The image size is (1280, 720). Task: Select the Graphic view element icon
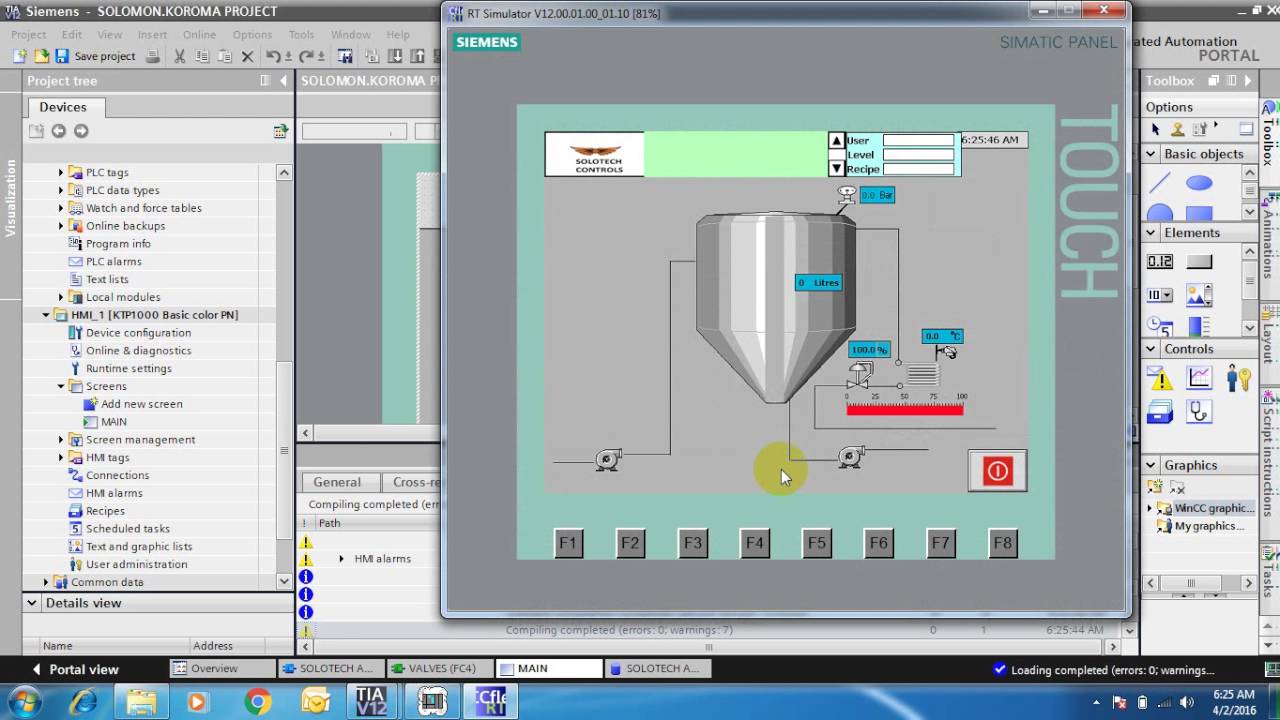tap(1199, 295)
